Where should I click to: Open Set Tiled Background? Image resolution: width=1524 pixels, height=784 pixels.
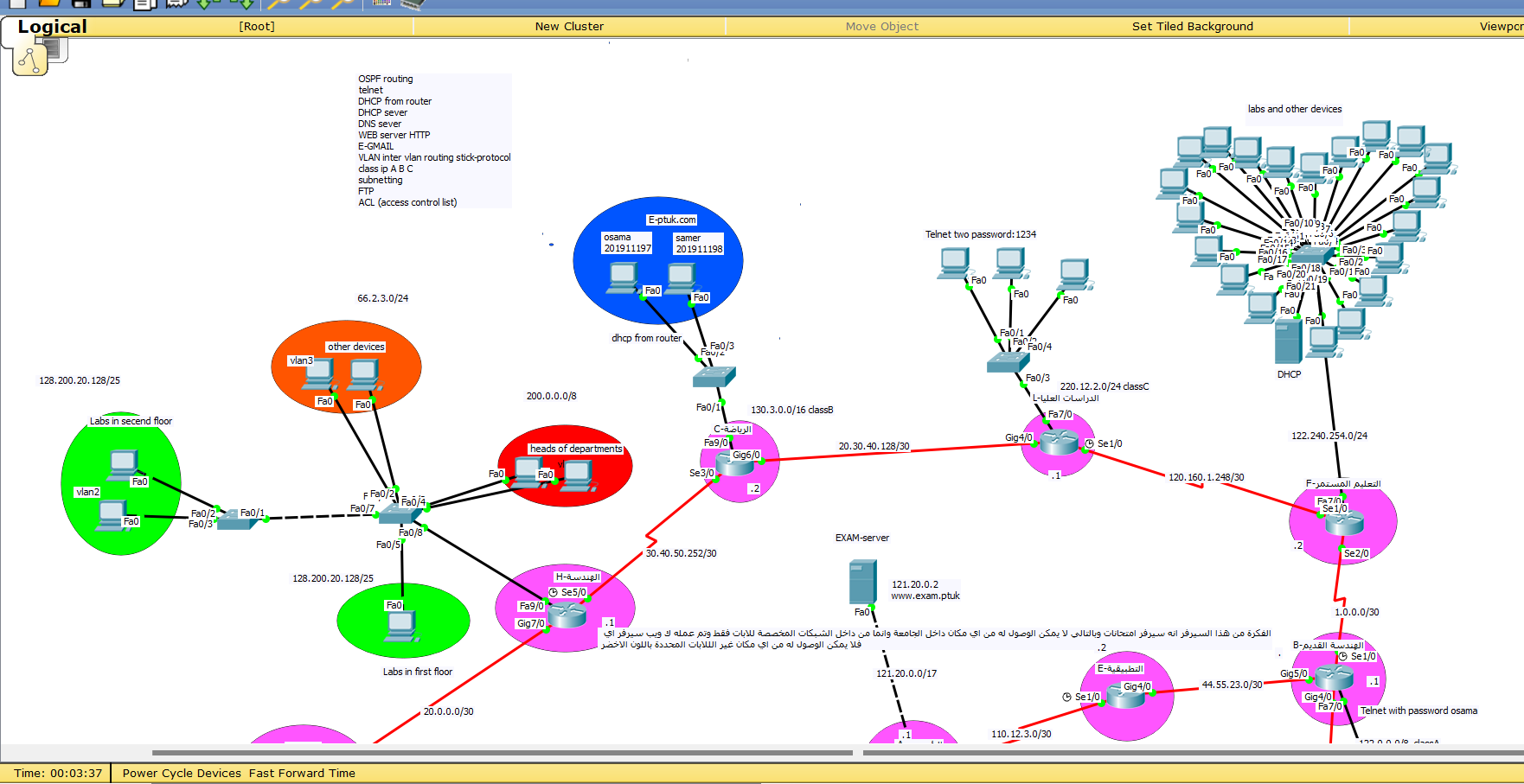pos(1192,27)
